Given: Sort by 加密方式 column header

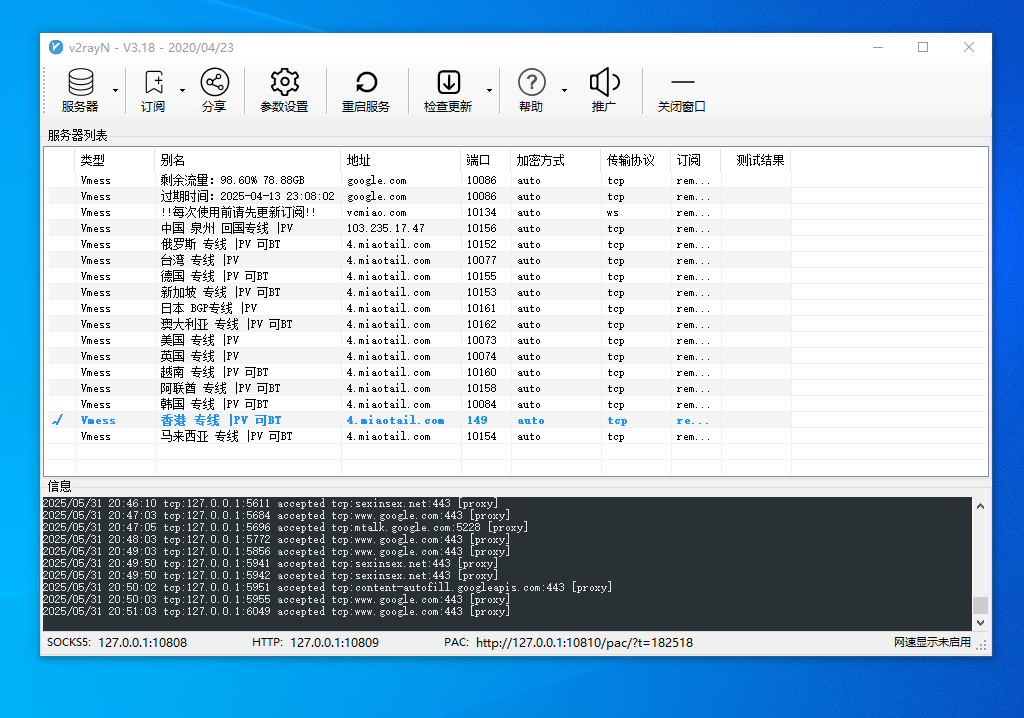Looking at the screenshot, I should (556, 160).
